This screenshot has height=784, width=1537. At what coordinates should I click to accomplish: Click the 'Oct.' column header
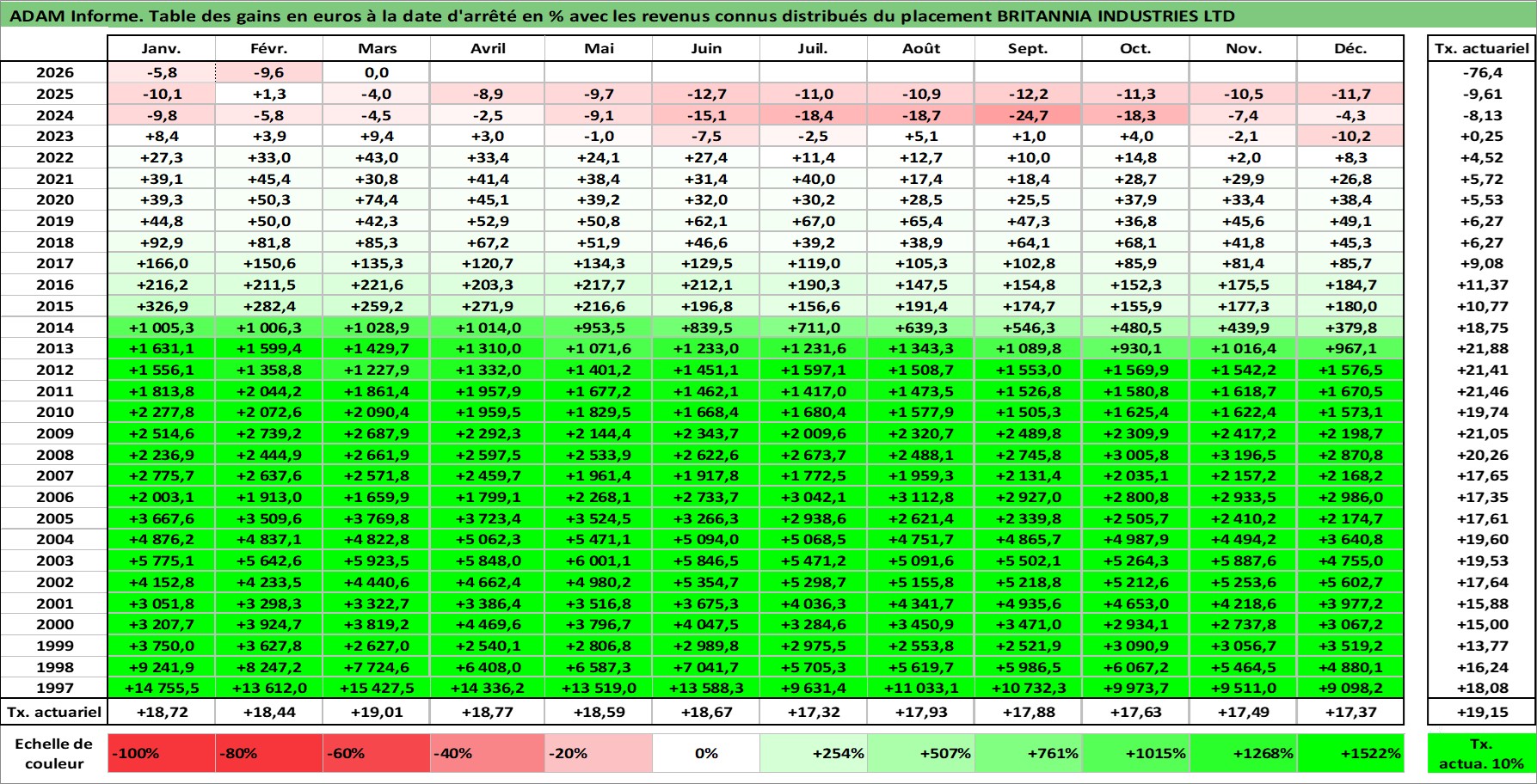(x=1136, y=49)
